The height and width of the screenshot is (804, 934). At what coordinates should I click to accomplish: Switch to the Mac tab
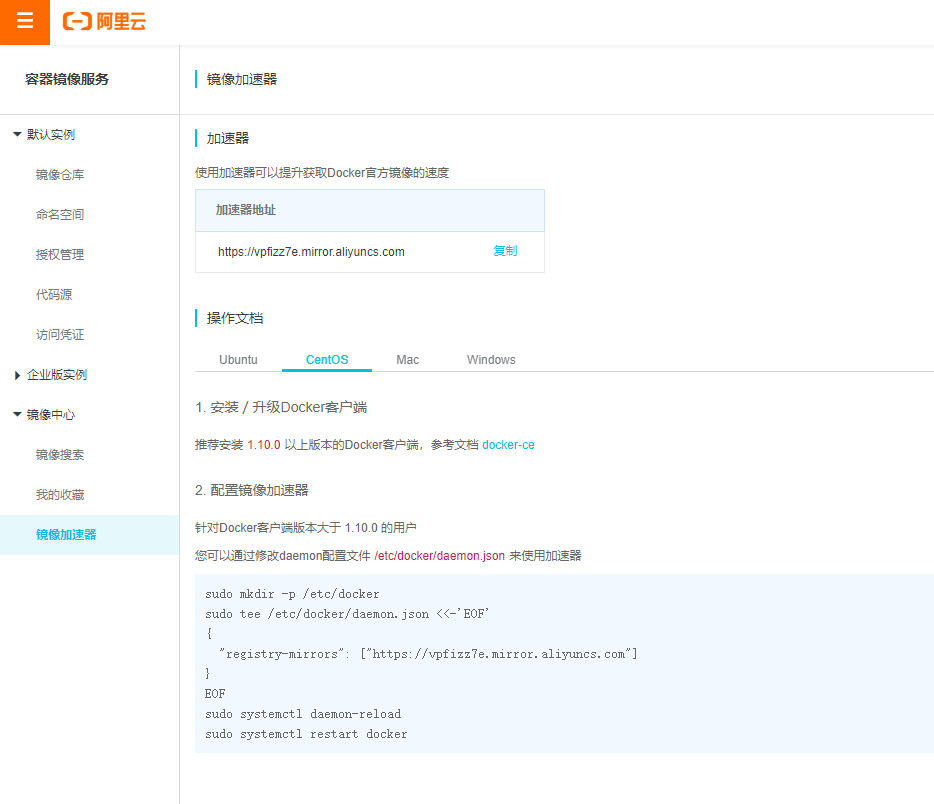click(x=407, y=360)
